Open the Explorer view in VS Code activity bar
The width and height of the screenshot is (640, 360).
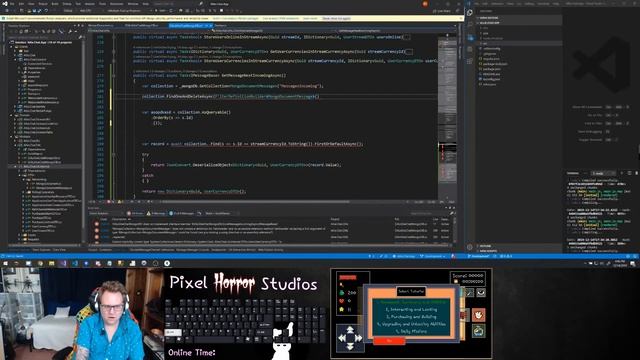[470, 13]
